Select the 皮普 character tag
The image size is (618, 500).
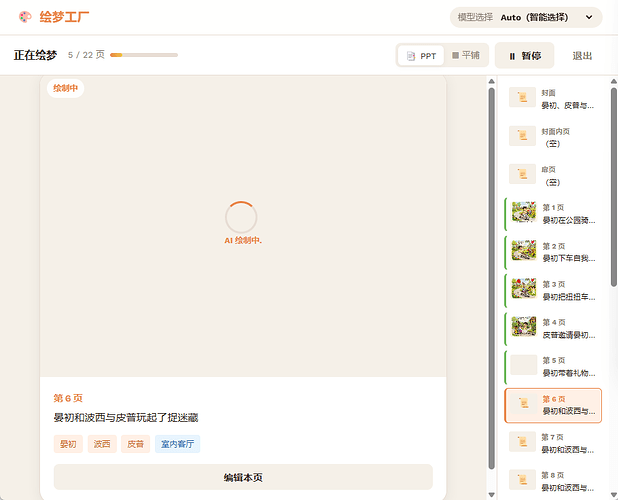[x=136, y=444]
